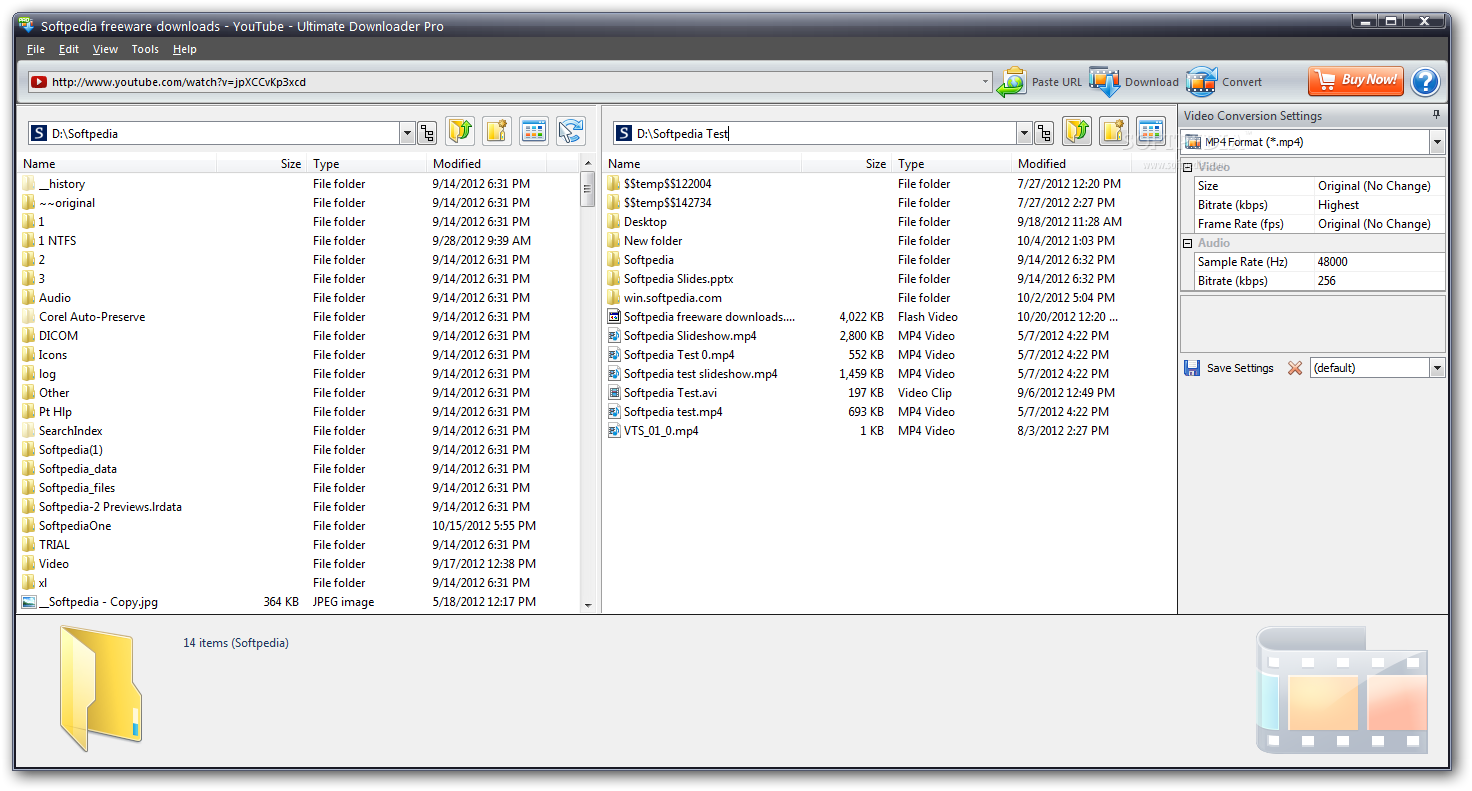Delete preset with the red X icon
This screenshot has width=1472, height=791.
tap(1295, 368)
